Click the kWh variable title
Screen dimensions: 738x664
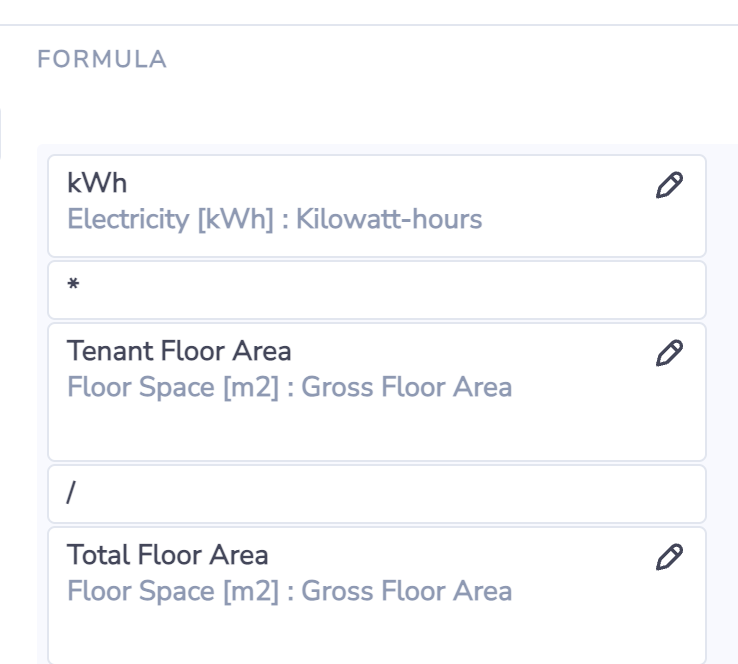click(x=97, y=183)
